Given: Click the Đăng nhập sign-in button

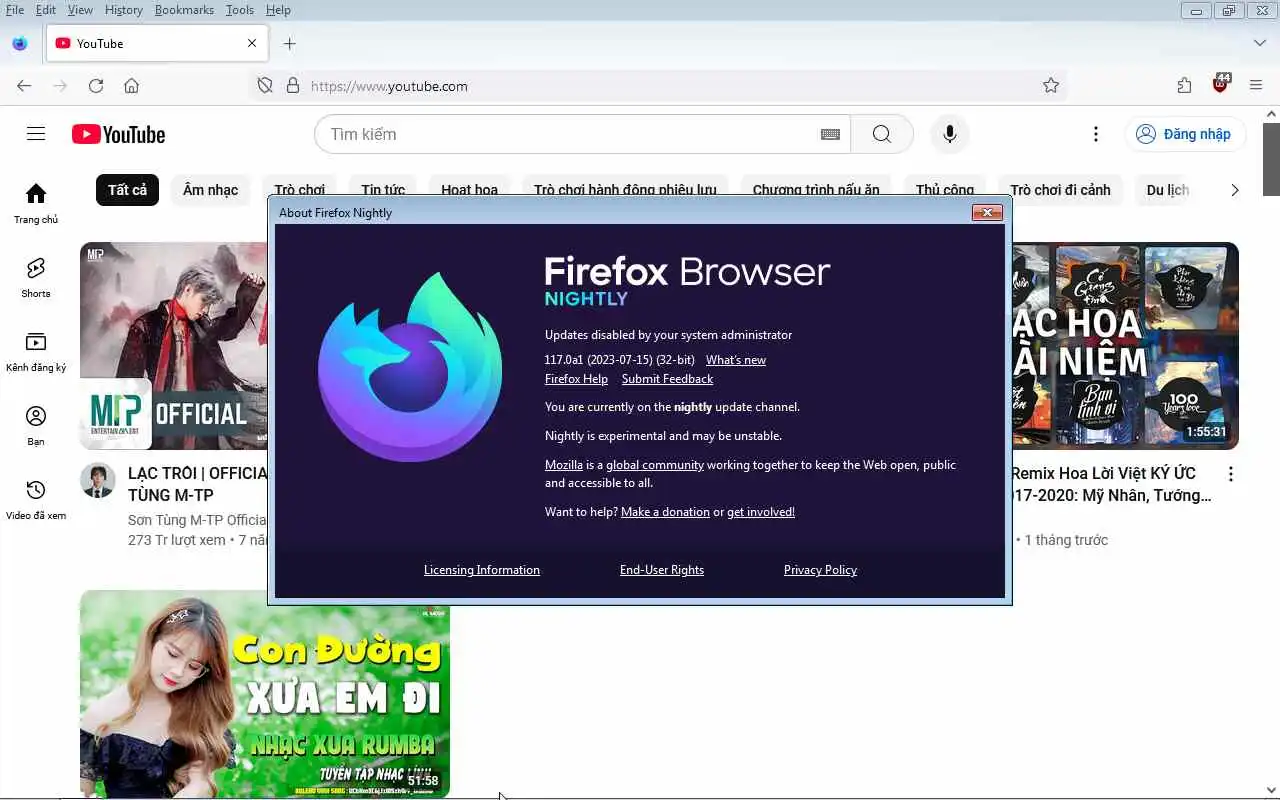Looking at the screenshot, I should coord(1185,134).
